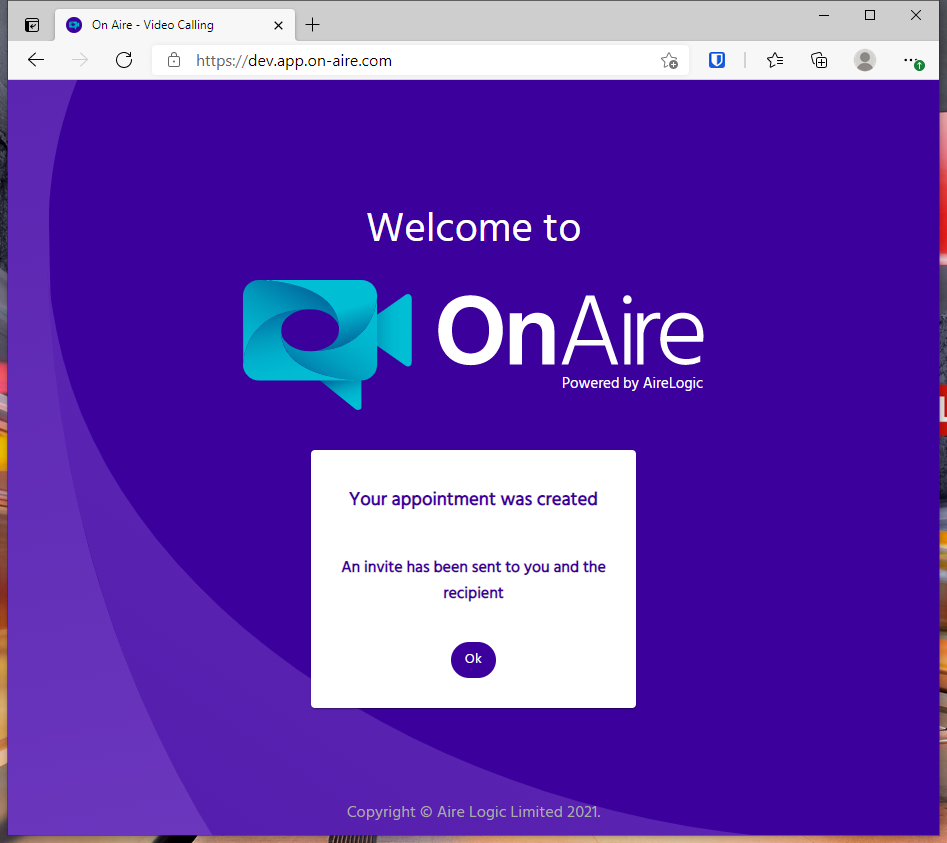947x843 pixels.
Task: Open the Bitwarden extension
Action: tap(717, 60)
